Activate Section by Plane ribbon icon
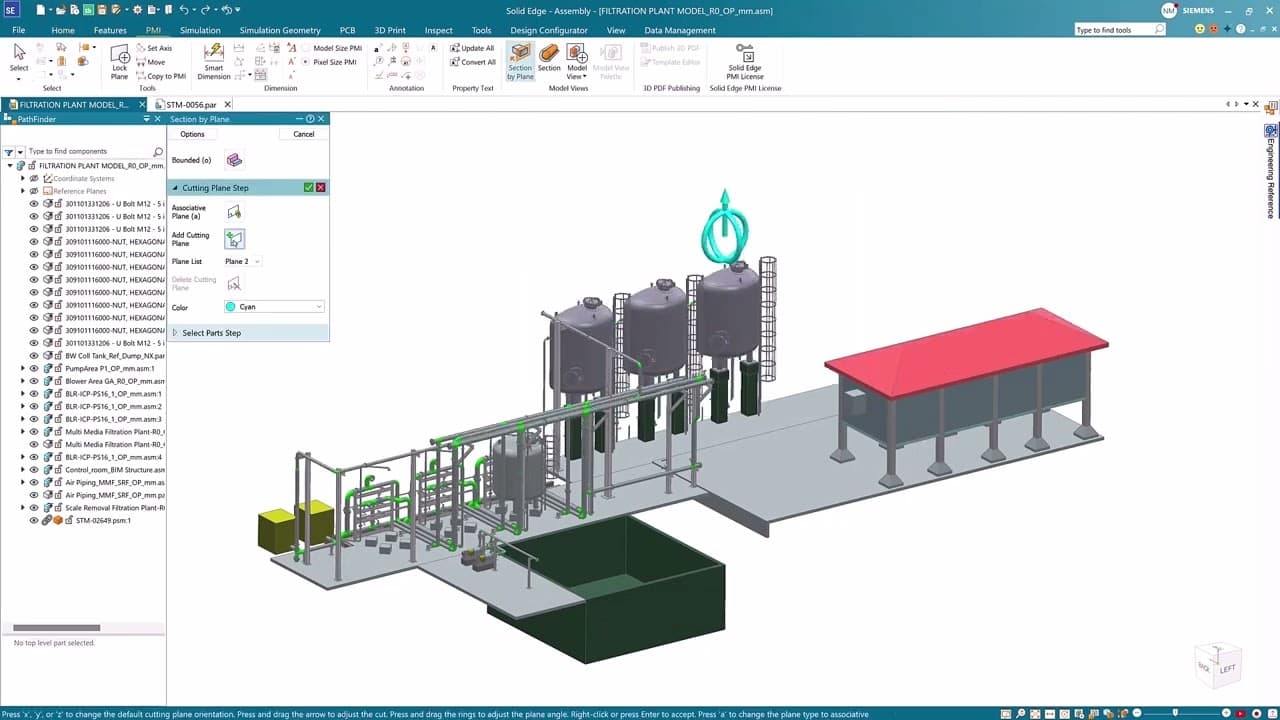 [520, 62]
